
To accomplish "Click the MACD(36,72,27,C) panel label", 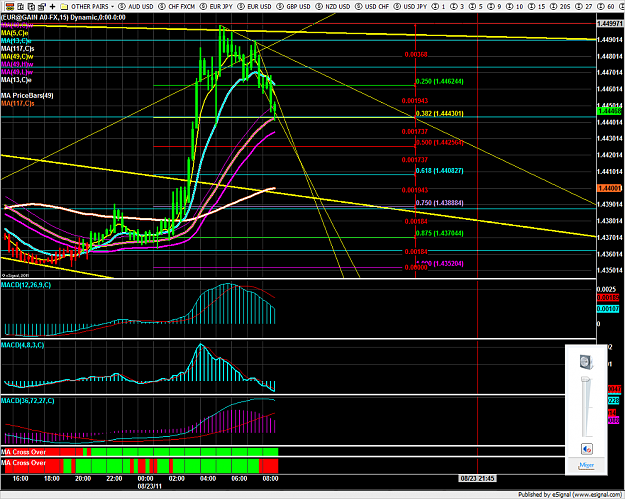I will 28,401.
